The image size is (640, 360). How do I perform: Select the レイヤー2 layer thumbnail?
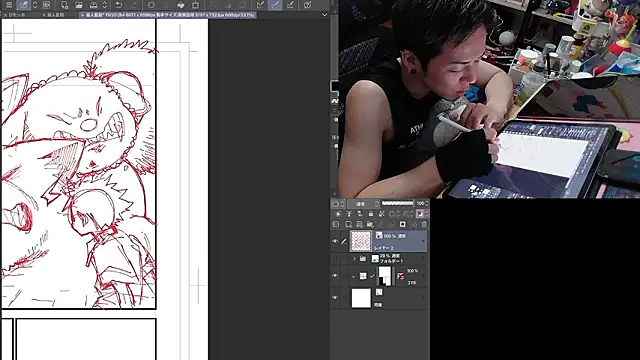pos(361,241)
